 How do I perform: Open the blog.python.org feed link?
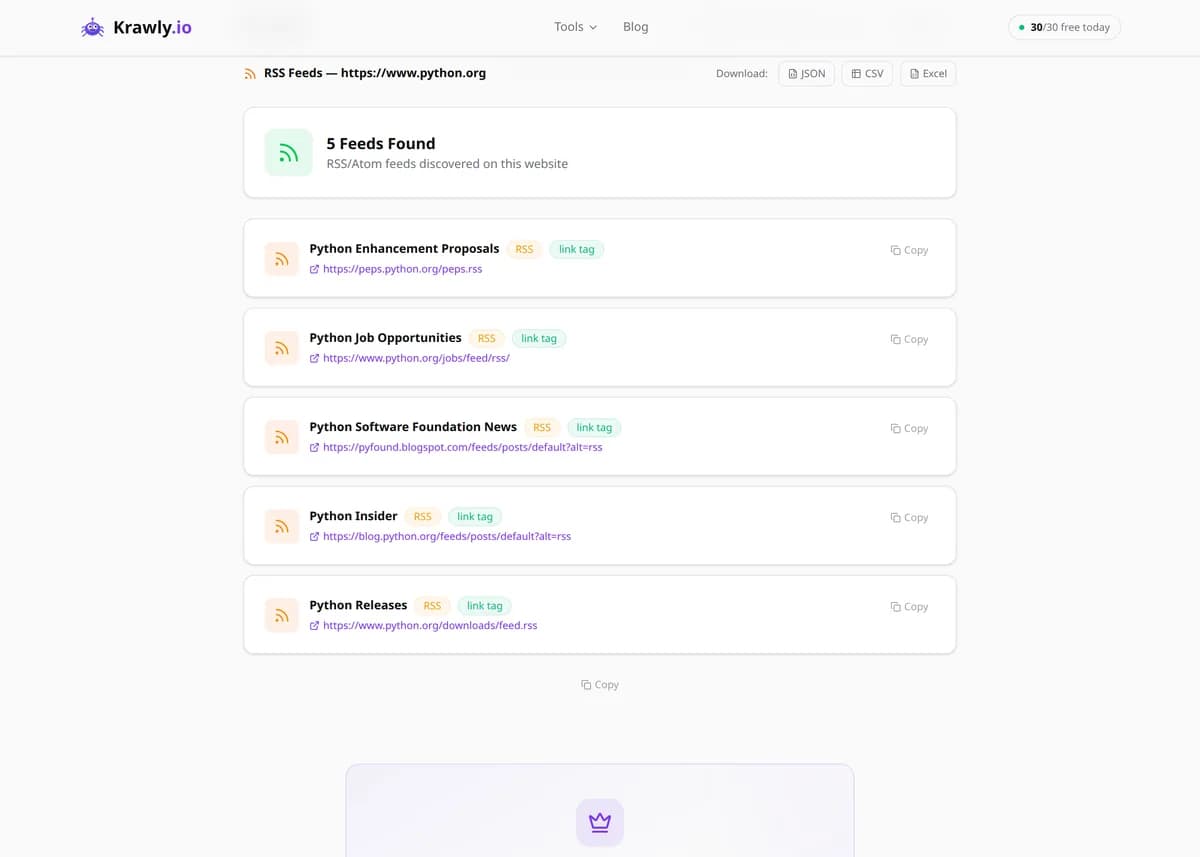click(446, 536)
